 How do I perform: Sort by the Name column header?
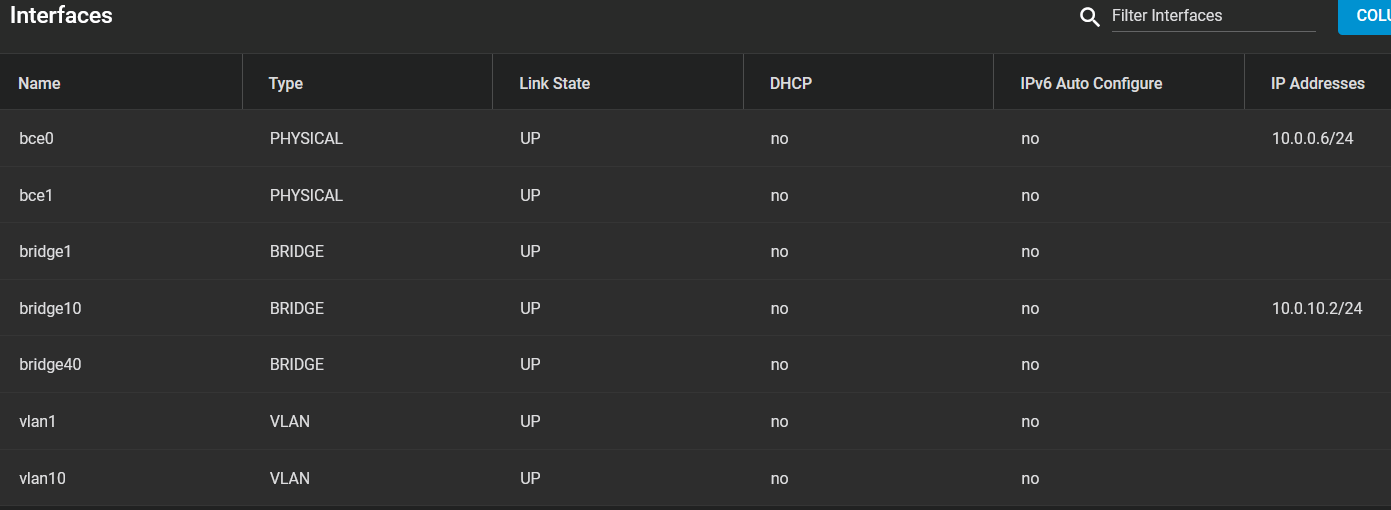40,83
